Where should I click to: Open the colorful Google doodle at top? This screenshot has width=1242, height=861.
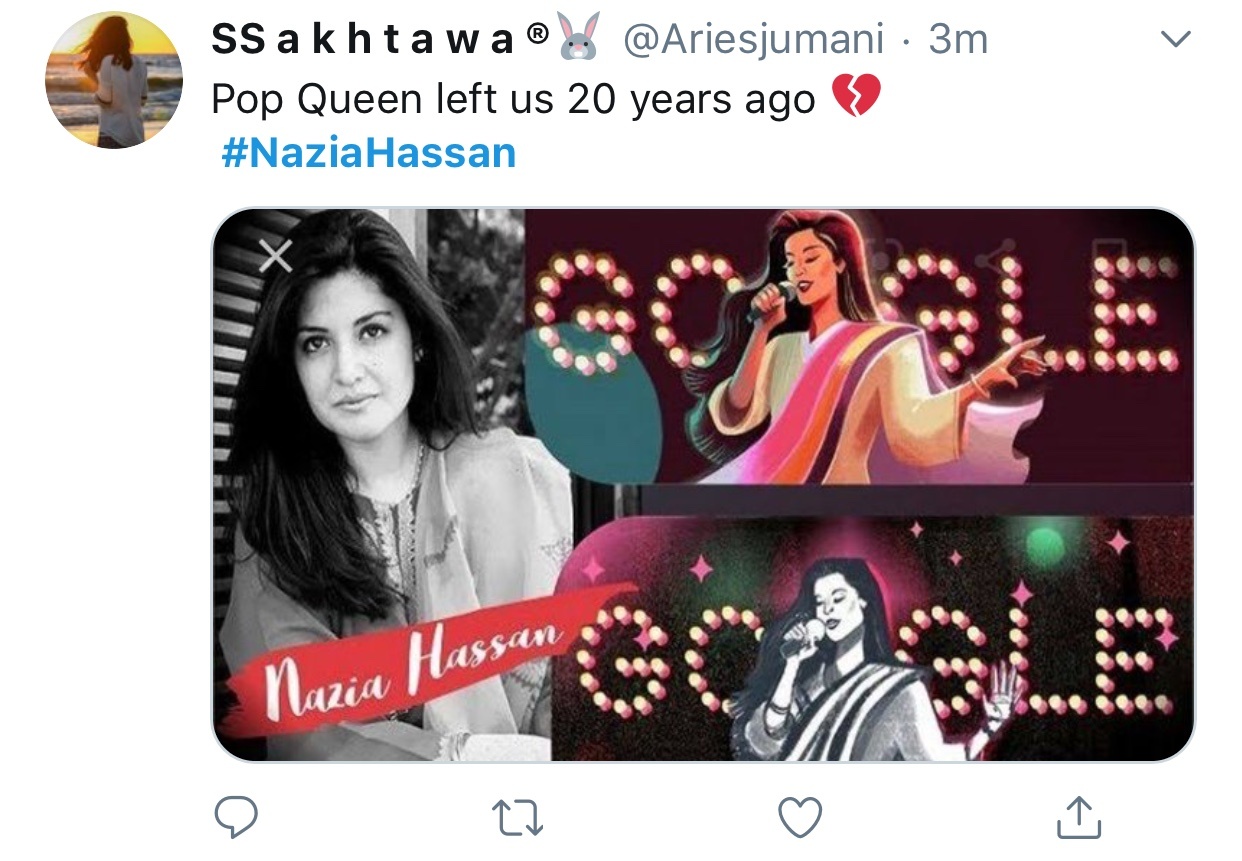pyautogui.click(x=860, y=346)
